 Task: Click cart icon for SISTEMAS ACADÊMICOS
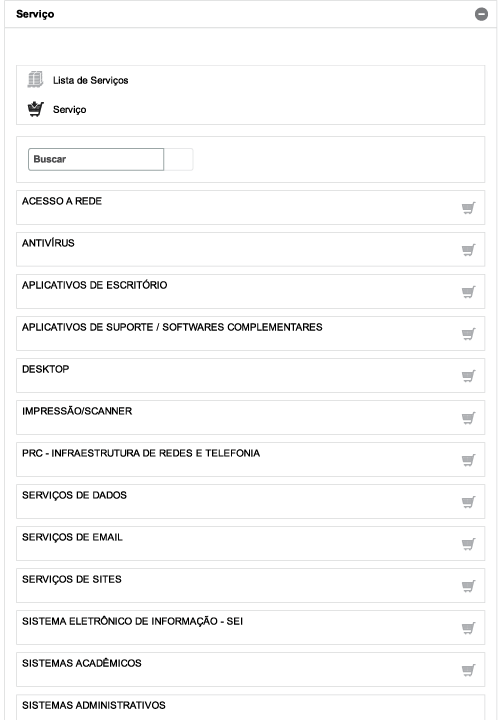(468, 670)
